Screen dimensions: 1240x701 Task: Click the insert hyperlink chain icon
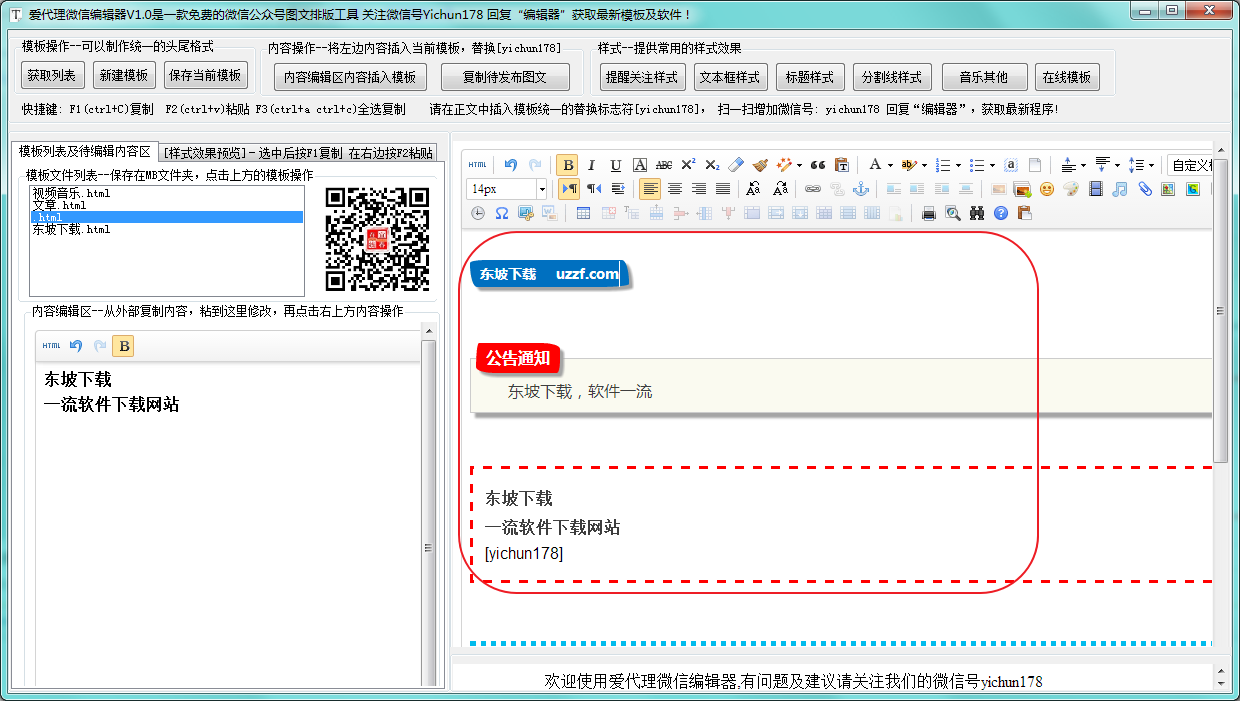point(813,188)
